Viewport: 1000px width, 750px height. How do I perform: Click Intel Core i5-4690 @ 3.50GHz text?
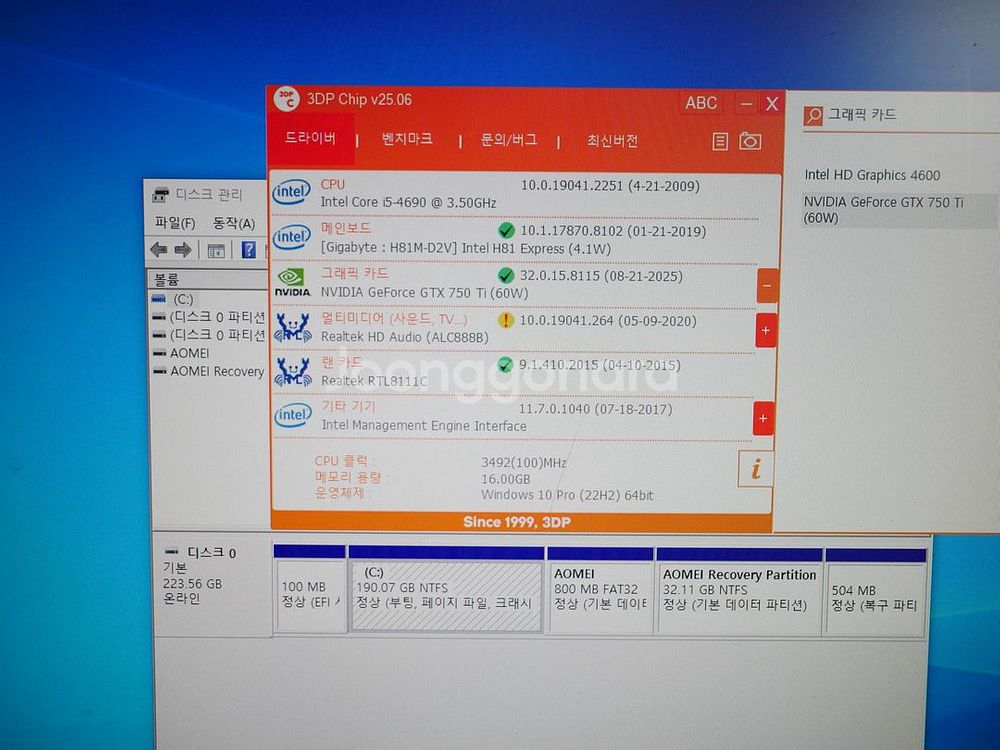[x=408, y=203]
